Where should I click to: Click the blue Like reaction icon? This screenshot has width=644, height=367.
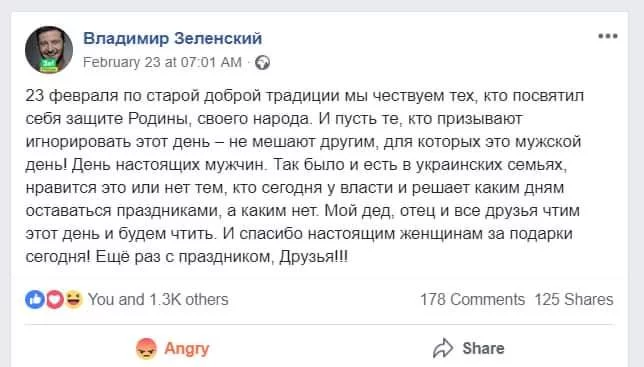coord(35,299)
